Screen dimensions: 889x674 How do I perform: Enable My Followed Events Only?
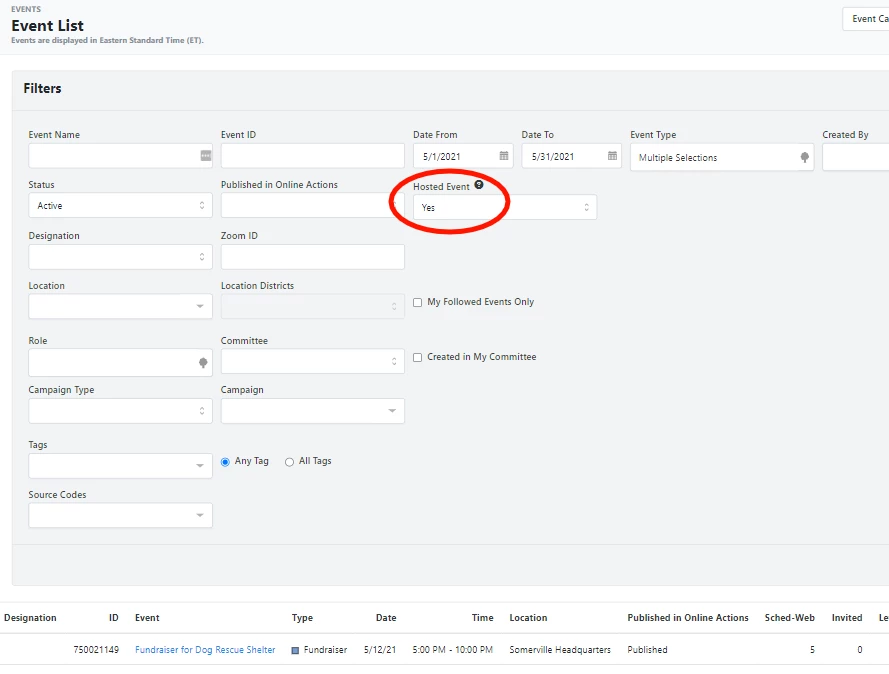(x=417, y=301)
